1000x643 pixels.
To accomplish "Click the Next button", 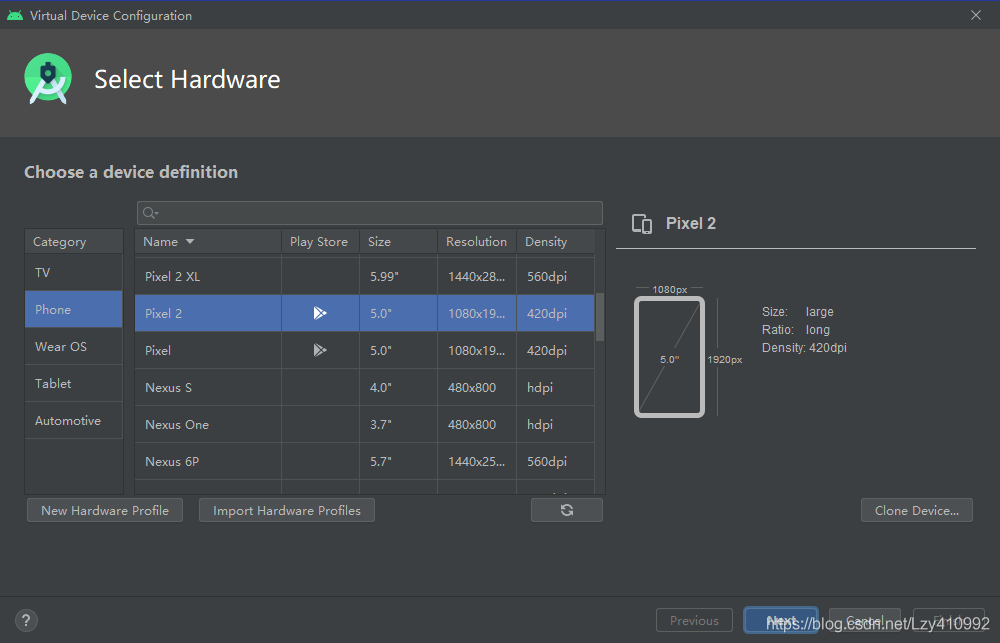I will 781,620.
